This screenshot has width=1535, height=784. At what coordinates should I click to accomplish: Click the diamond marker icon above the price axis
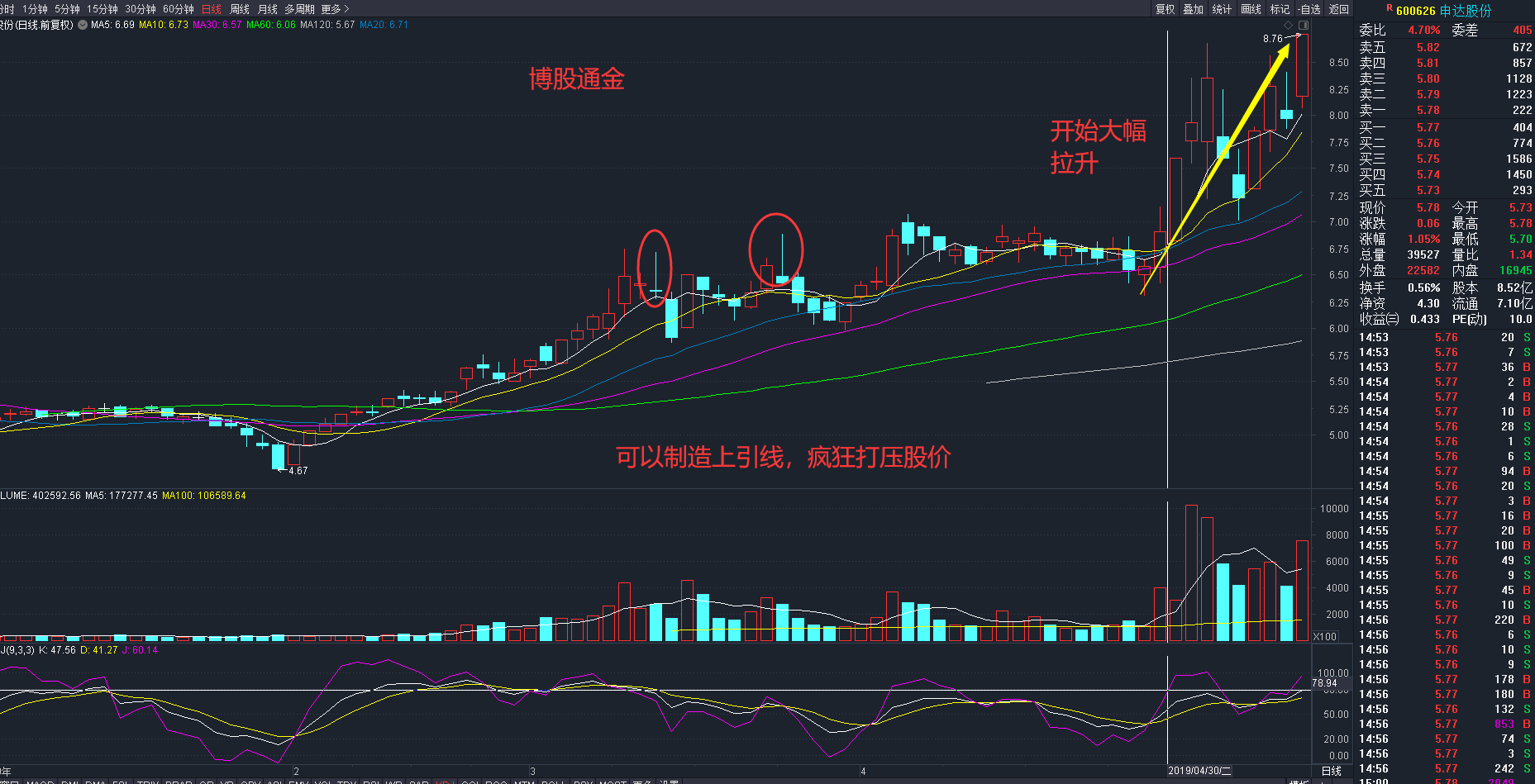[1288, 26]
